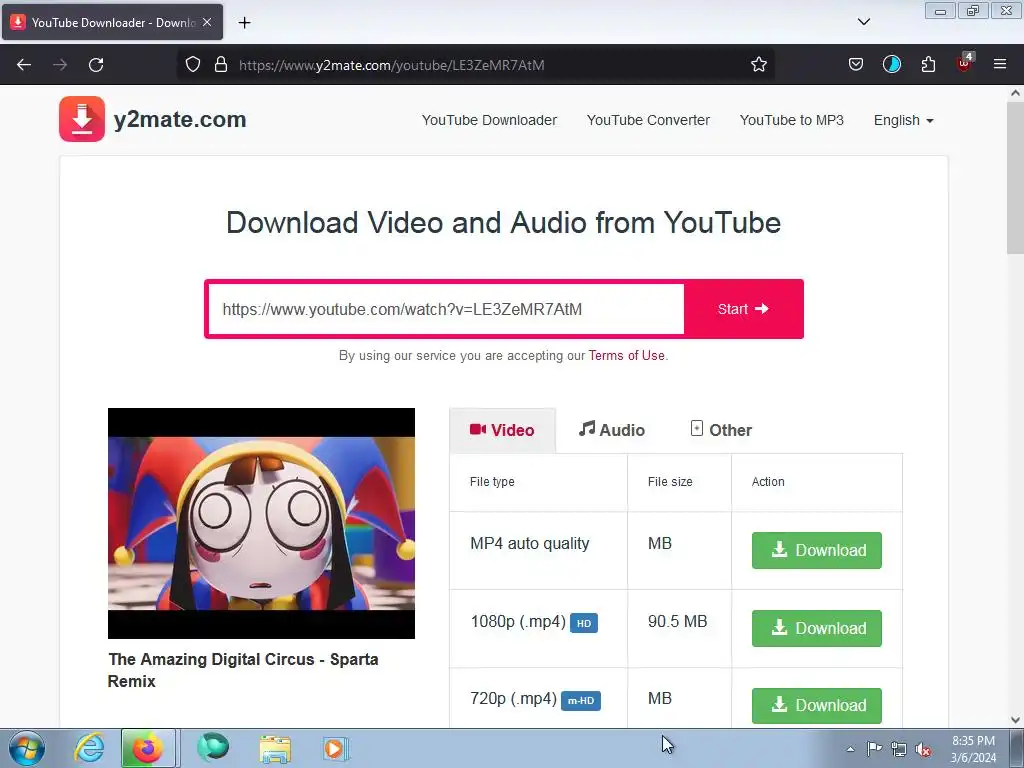Click the browser forward arrow

pos(60,65)
